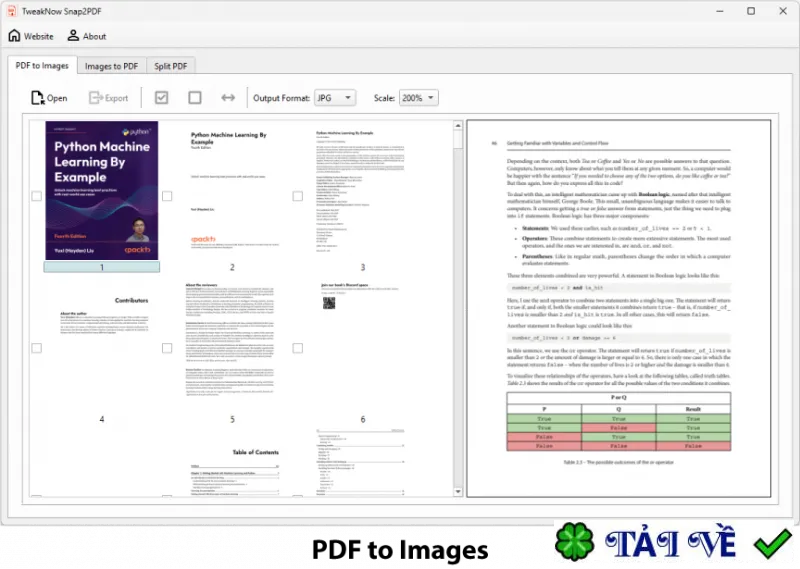800x569 pixels.
Task: Tick the checkbox for page 1 thumbnail
Action: [x=37, y=196]
